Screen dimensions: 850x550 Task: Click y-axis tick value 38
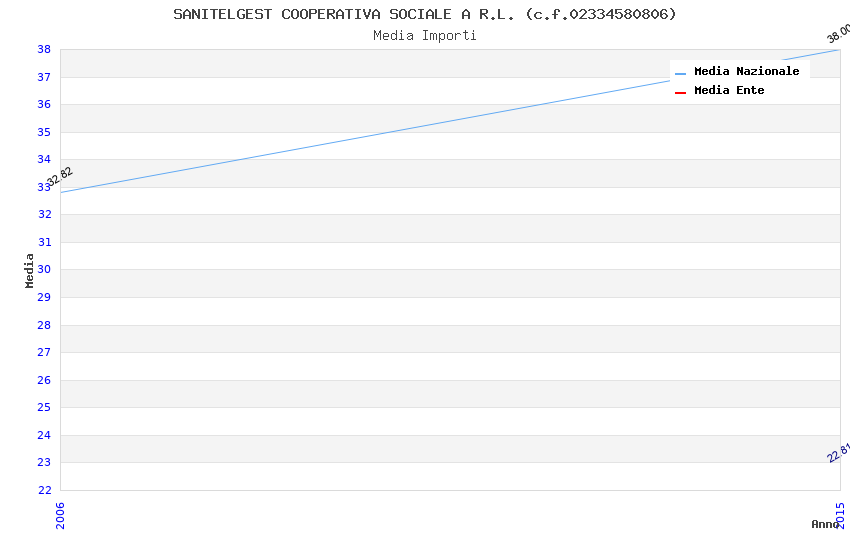click(x=44, y=49)
